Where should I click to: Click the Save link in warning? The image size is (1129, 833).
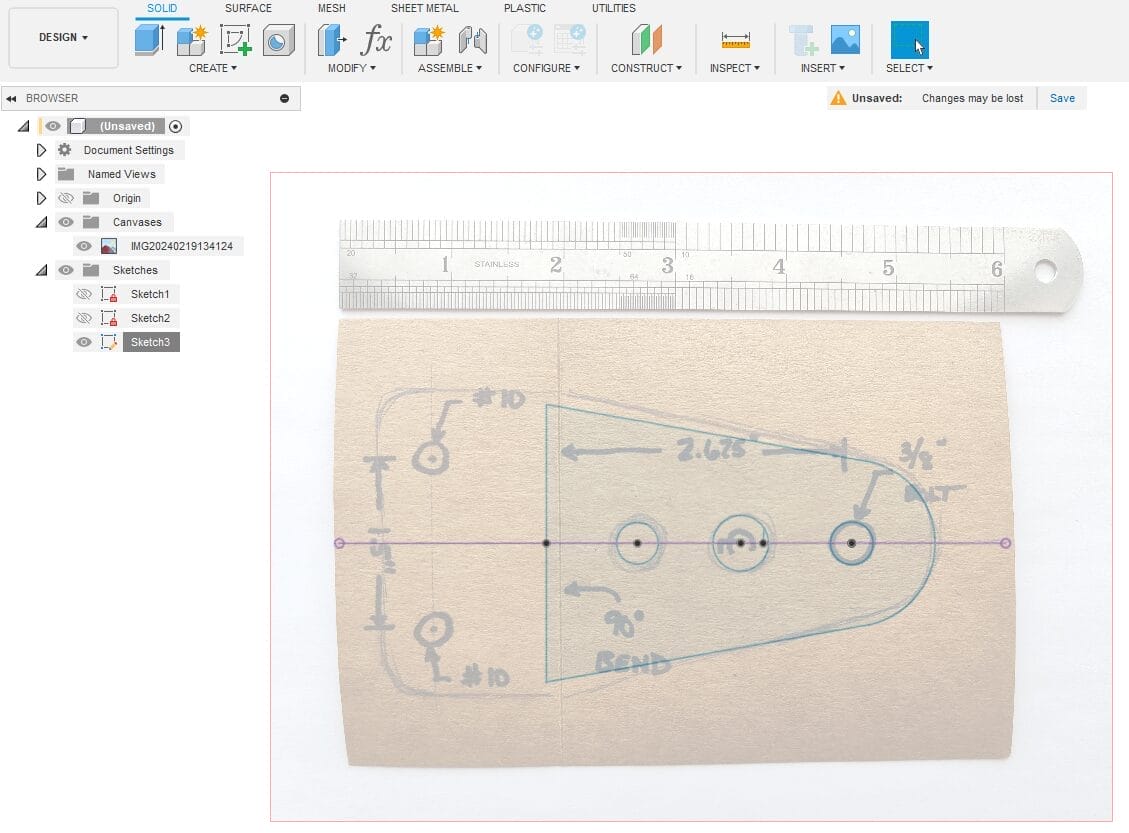point(1062,98)
